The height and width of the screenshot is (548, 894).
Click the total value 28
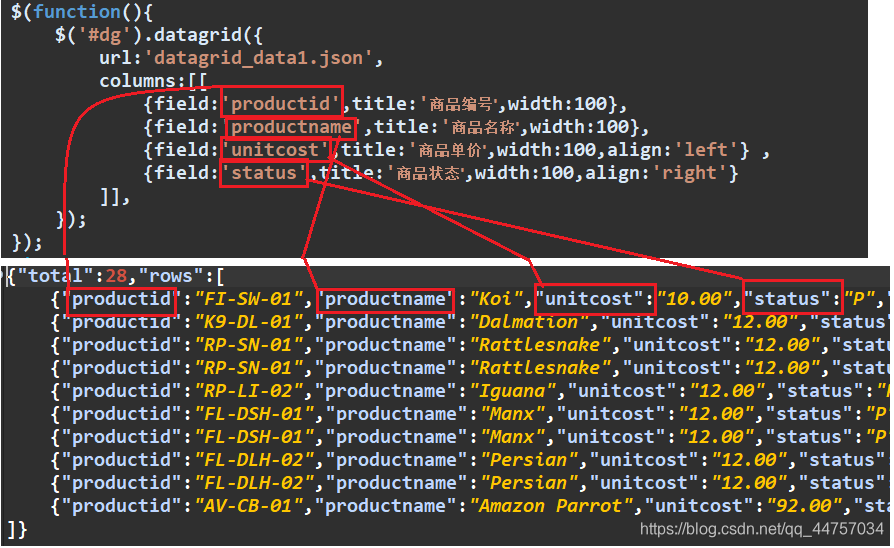coord(116,277)
